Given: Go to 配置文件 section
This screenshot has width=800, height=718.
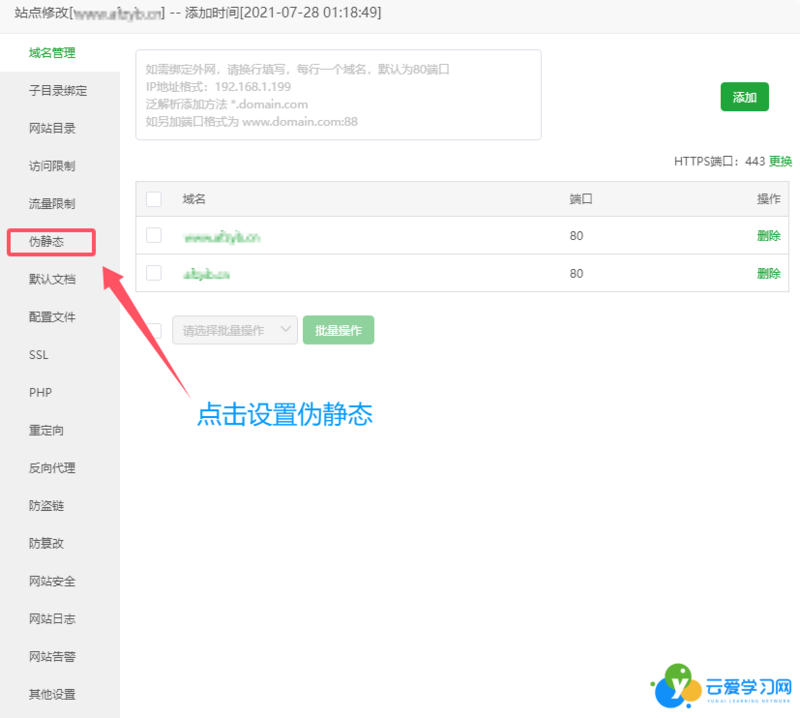Looking at the screenshot, I should point(52,317).
